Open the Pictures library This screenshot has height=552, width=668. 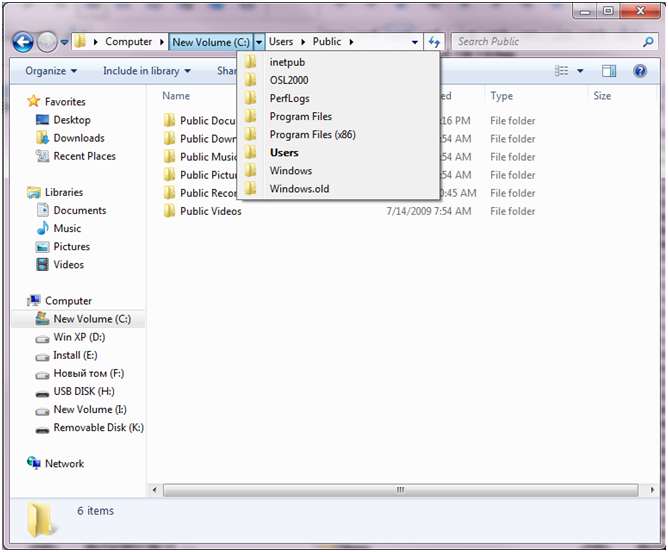click(x=72, y=247)
